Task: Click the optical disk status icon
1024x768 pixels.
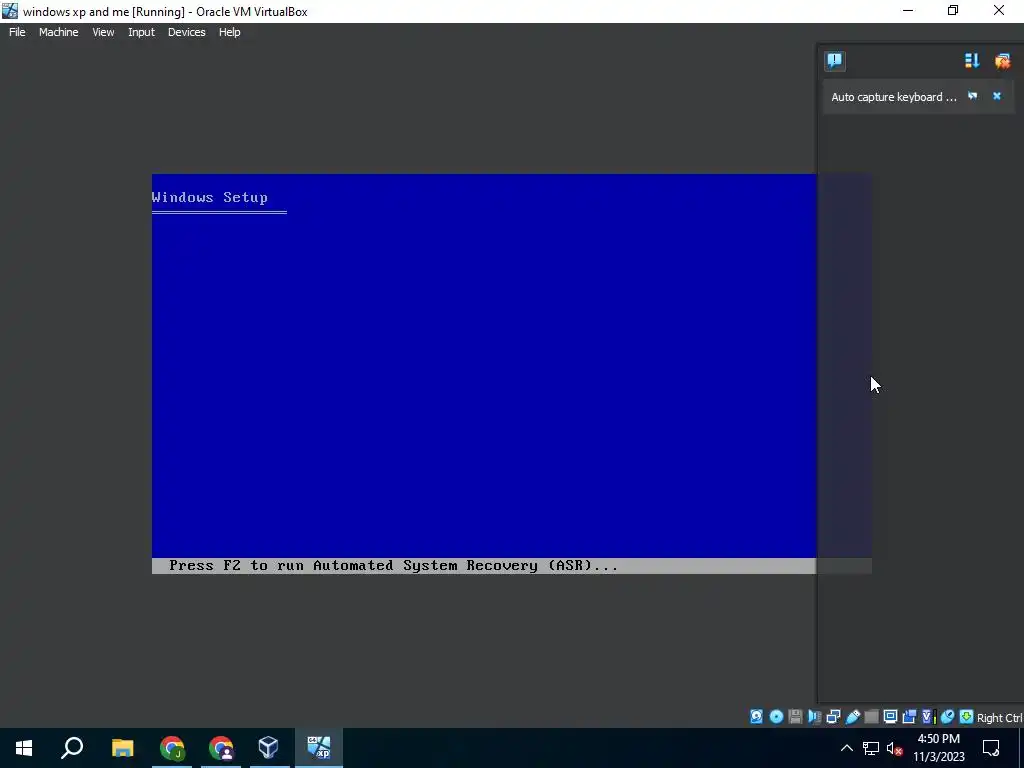Action: (x=776, y=716)
